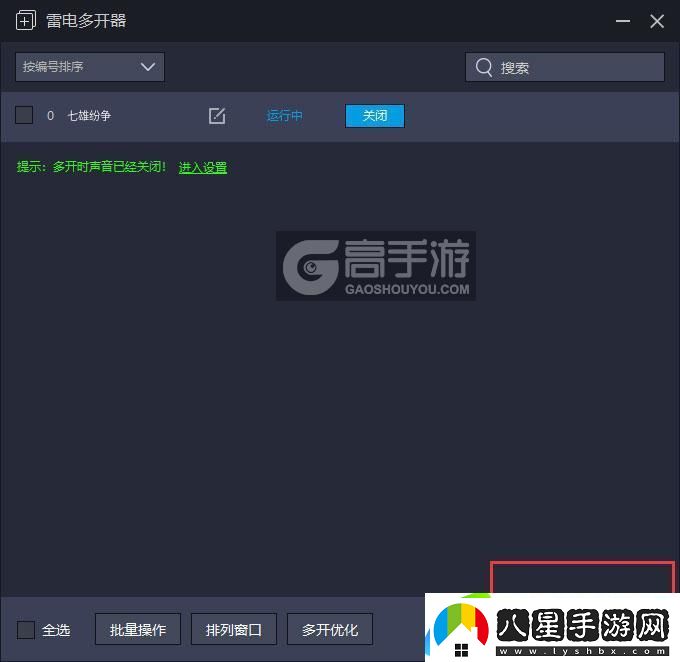The height and width of the screenshot is (662, 680).
Task: Click the 多开优化 button
Action: [x=330, y=629]
